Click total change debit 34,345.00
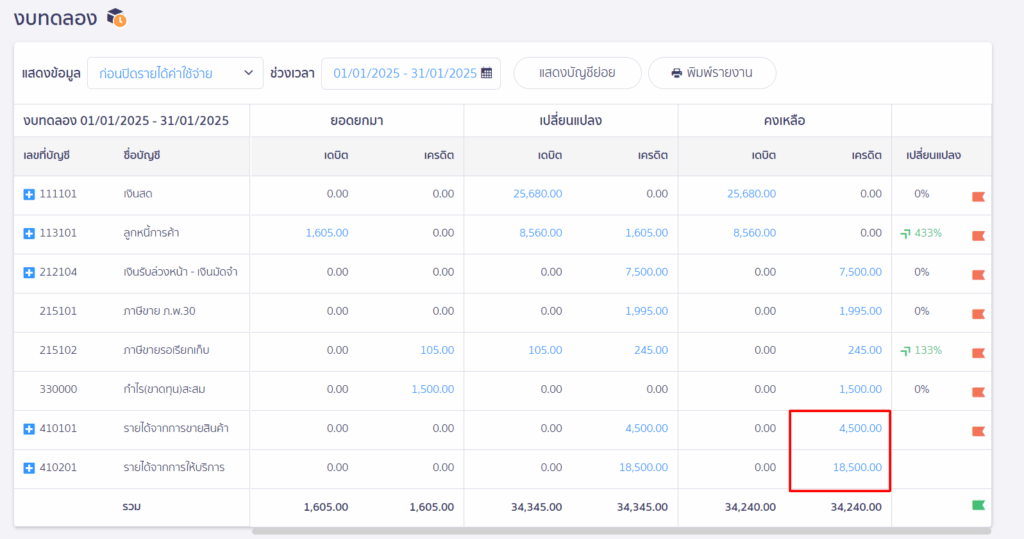Image resolution: width=1024 pixels, height=539 pixels. click(x=537, y=507)
